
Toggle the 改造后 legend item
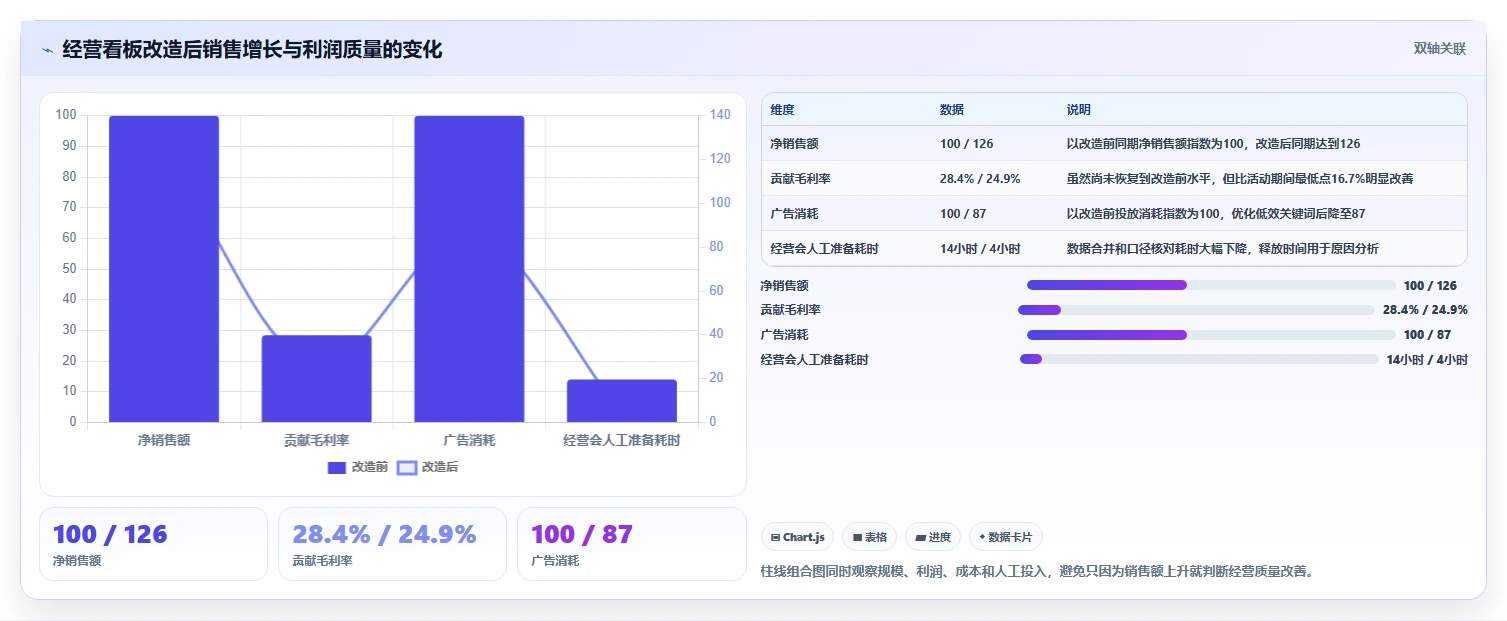click(x=428, y=467)
